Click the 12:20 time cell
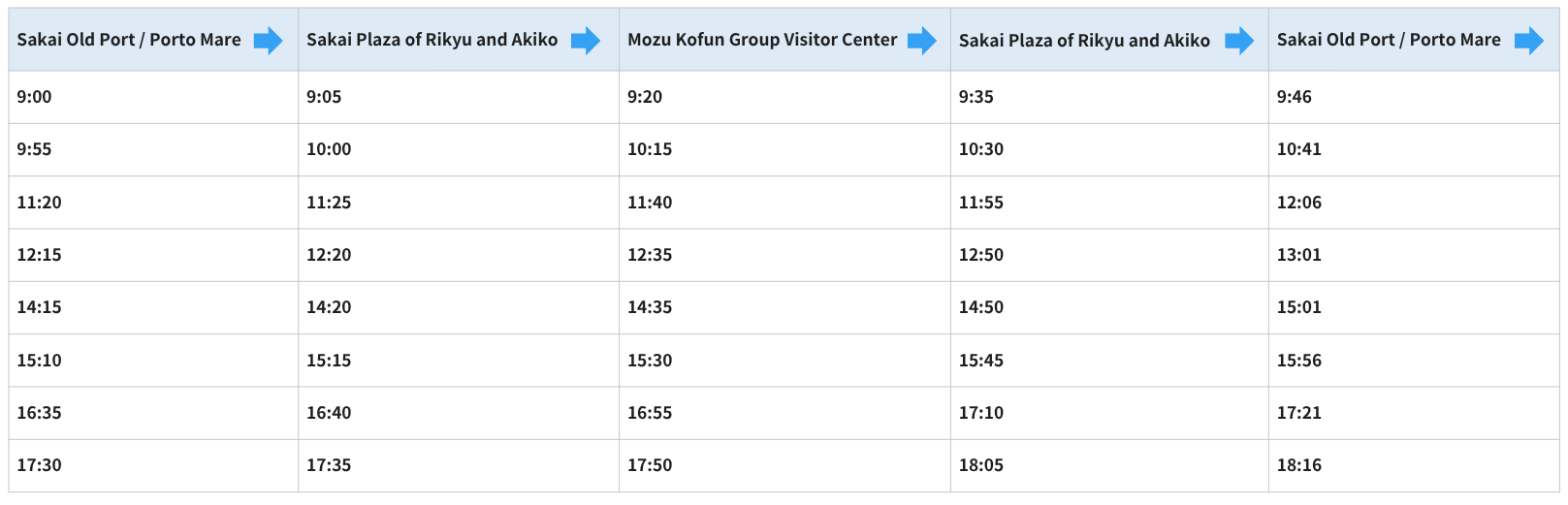 point(459,255)
